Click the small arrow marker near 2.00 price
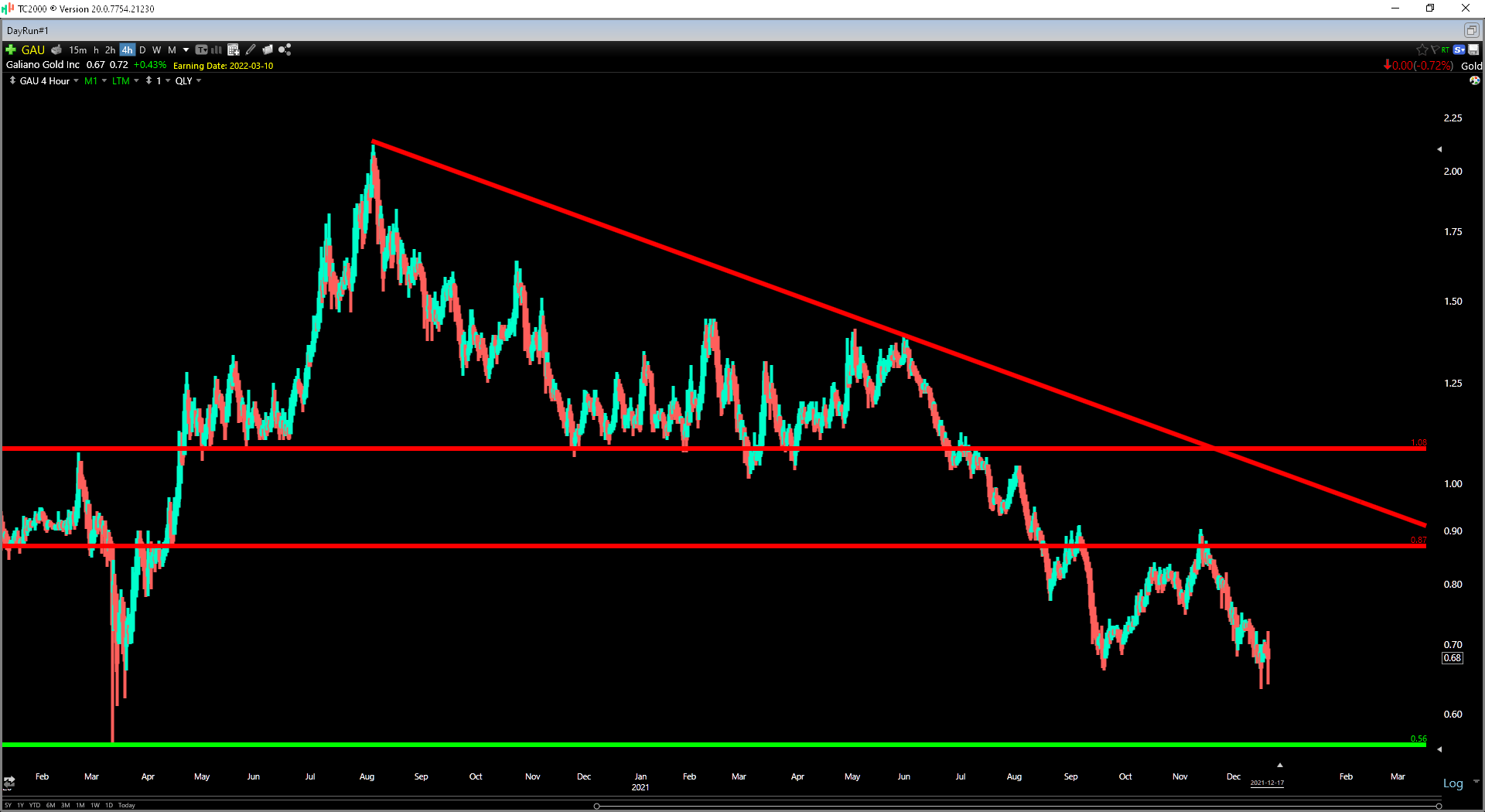 (1439, 149)
